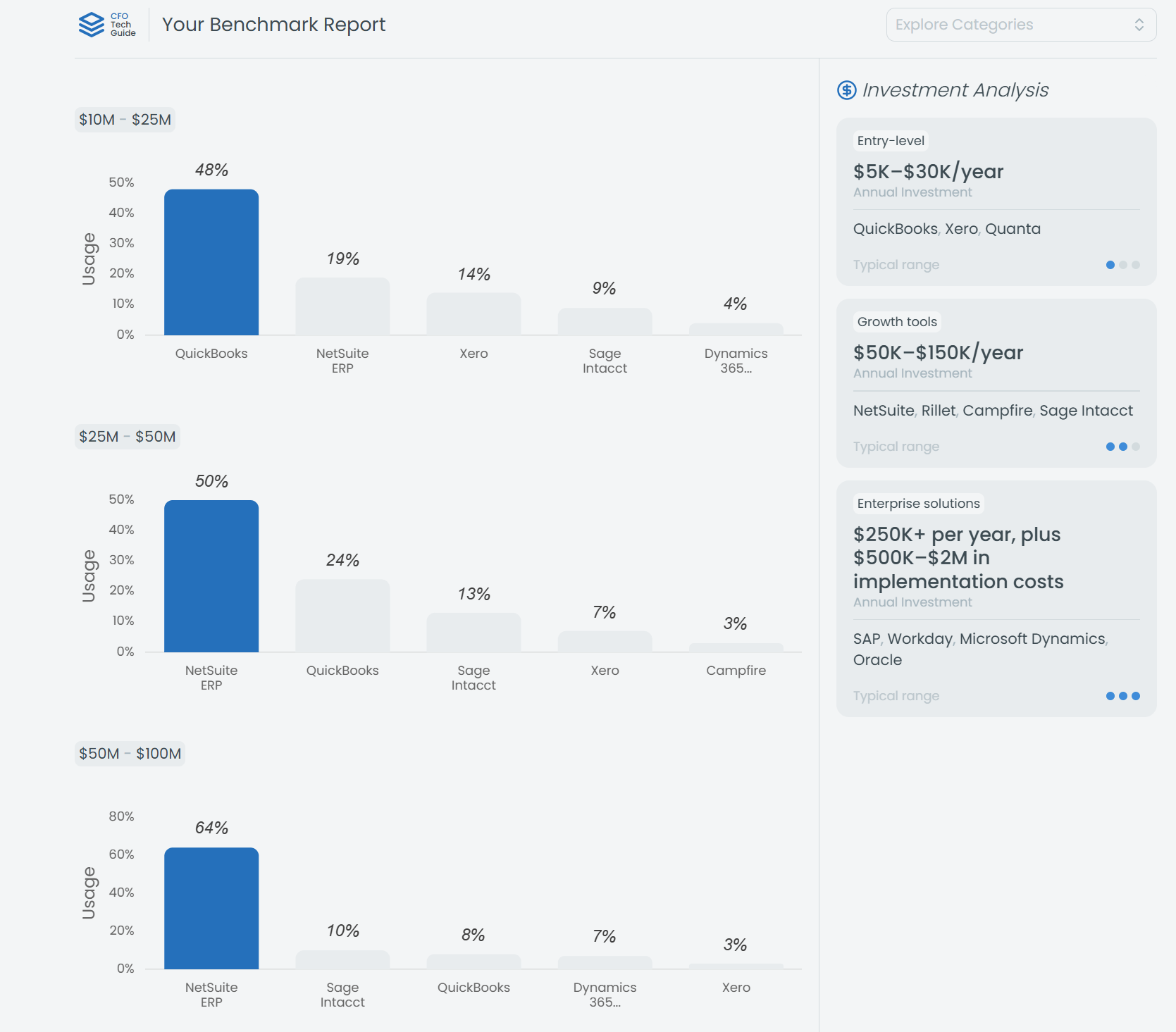
Task: Click the CFO Tech Guide logo
Action: click(x=107, y=25)
